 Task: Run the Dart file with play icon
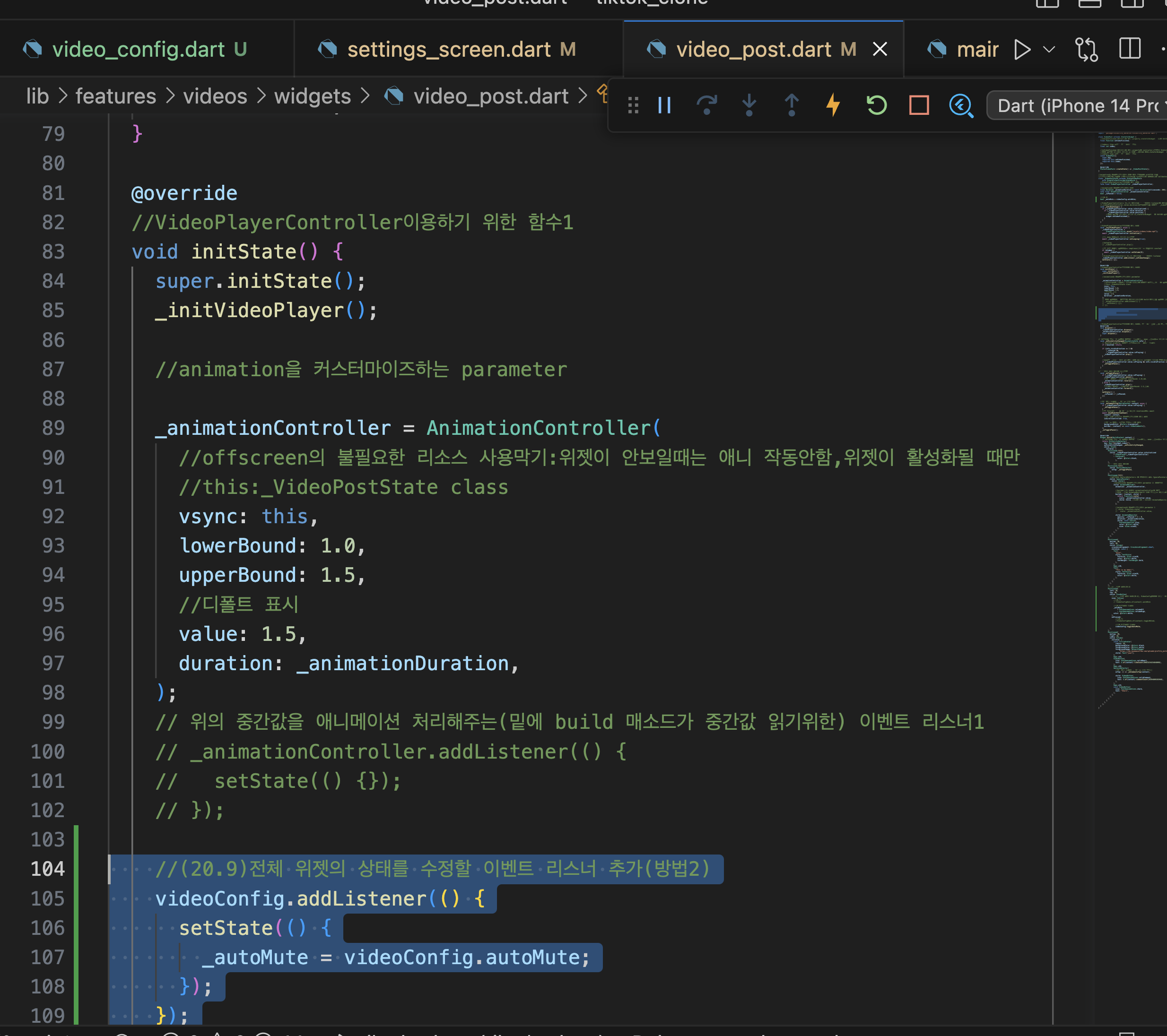[1022, 50]
